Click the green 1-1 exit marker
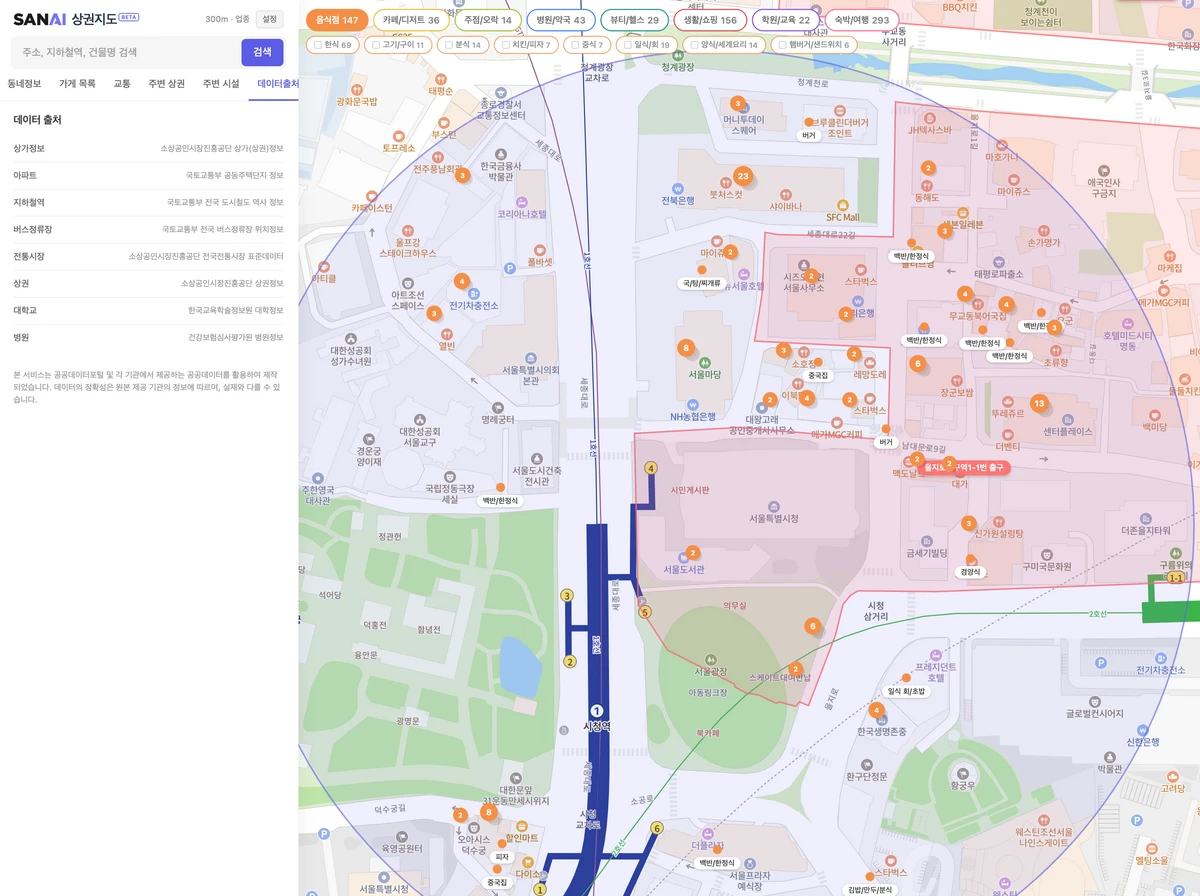The image size is (1200, 896). 1176,578
